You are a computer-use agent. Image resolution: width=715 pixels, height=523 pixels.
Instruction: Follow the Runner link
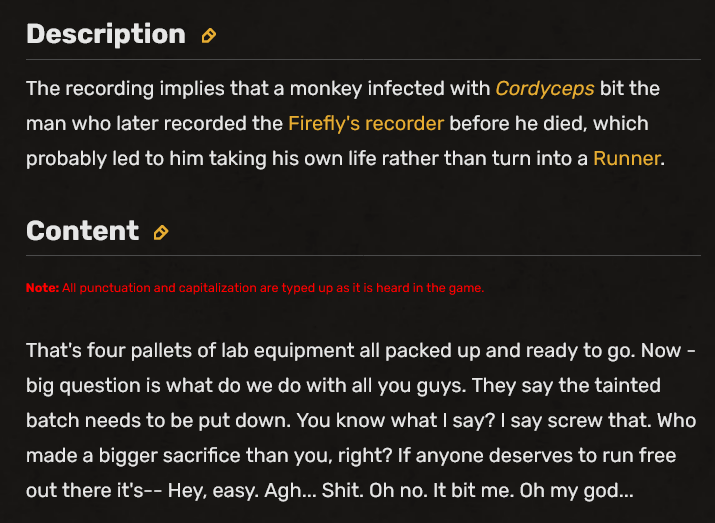pyautogui.click(x=627, y=159)
